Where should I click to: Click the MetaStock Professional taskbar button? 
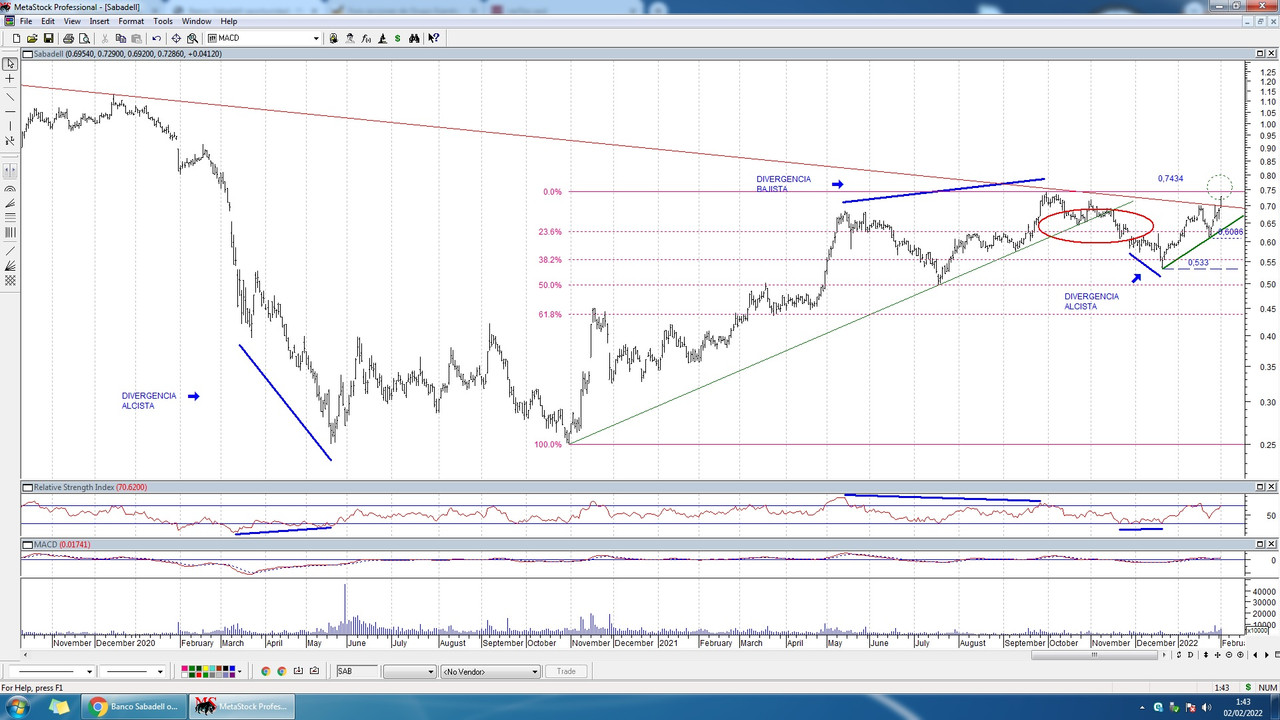point(240,707)
